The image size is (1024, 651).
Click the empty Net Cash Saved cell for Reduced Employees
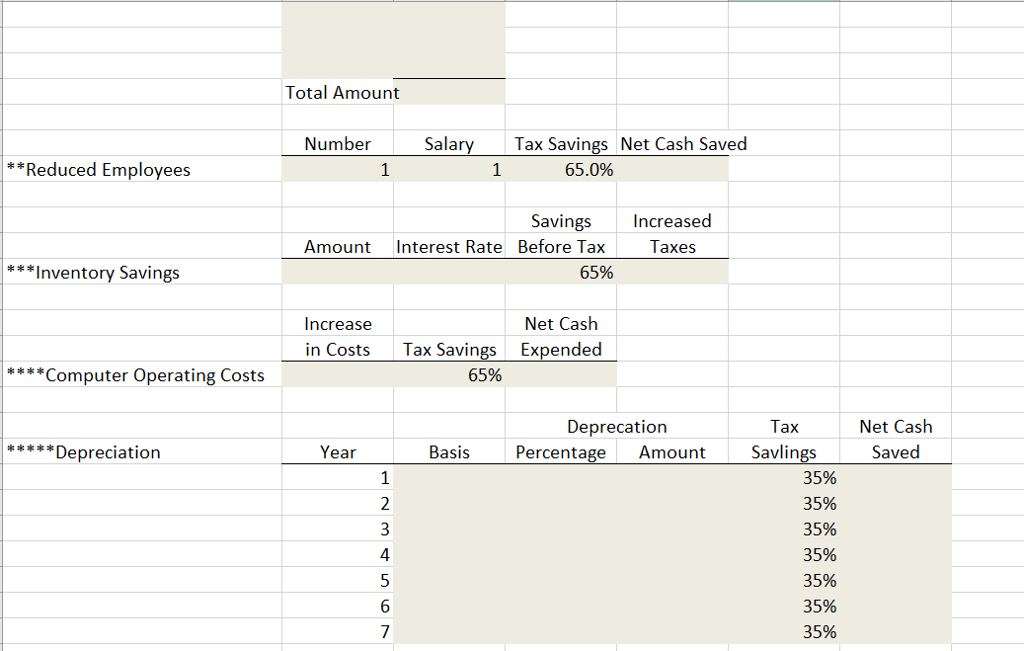pyautogui.click(x=673, y=170)
